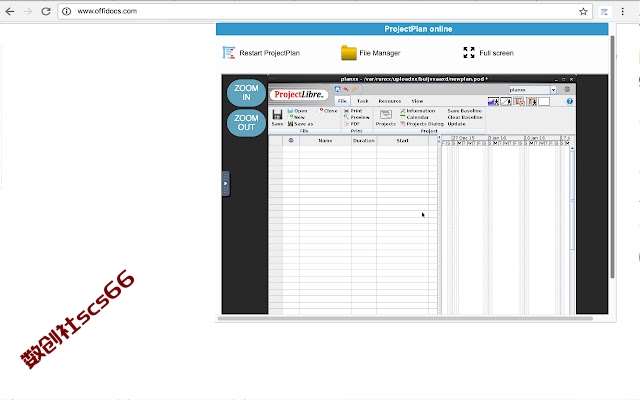640x400 pixels.
Task: Reload the browser page
Action: pyautogui.click(x=46, y=11)
